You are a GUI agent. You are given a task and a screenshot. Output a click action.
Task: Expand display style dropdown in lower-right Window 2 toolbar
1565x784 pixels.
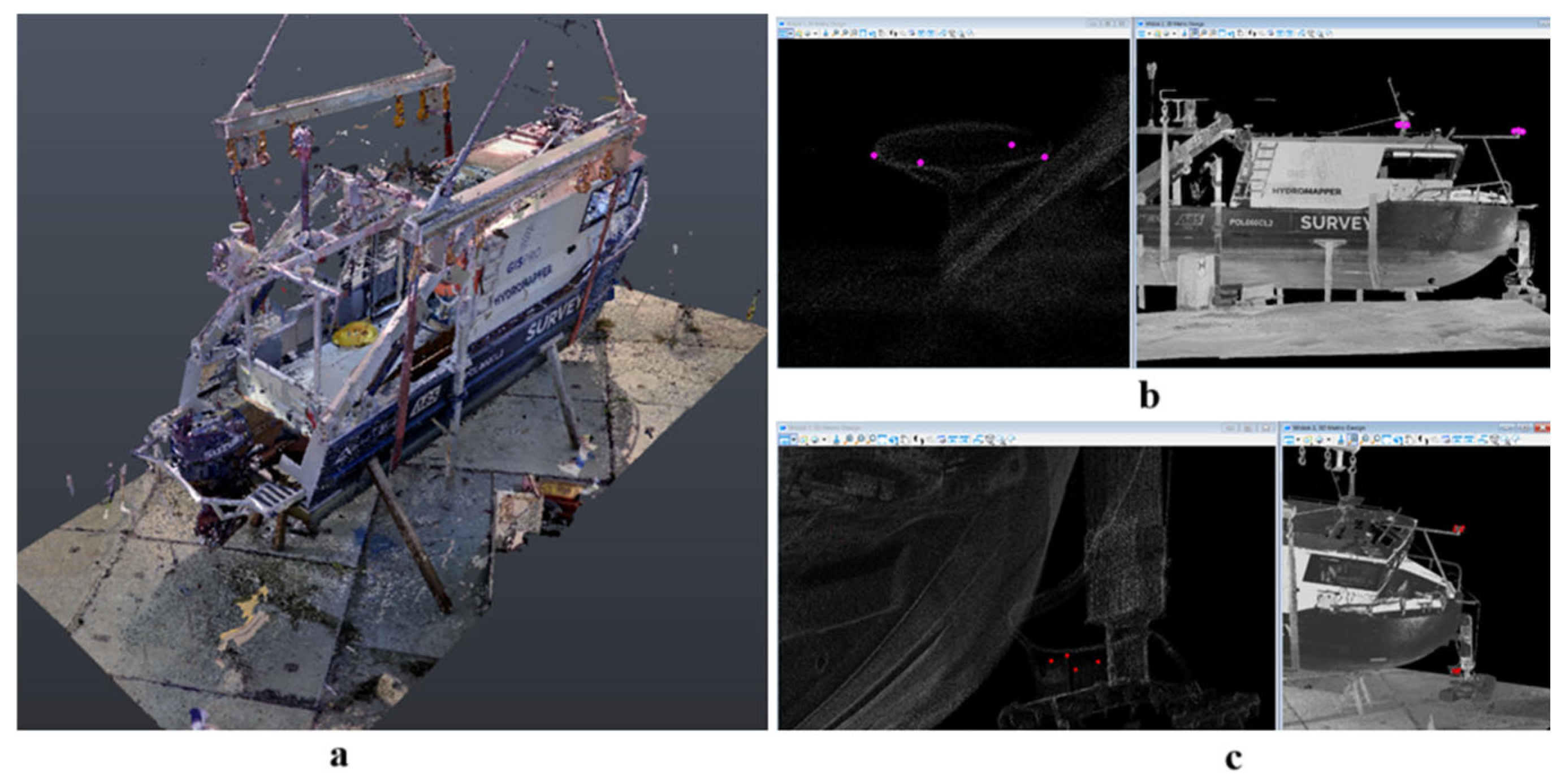(x=1329, y=440)
